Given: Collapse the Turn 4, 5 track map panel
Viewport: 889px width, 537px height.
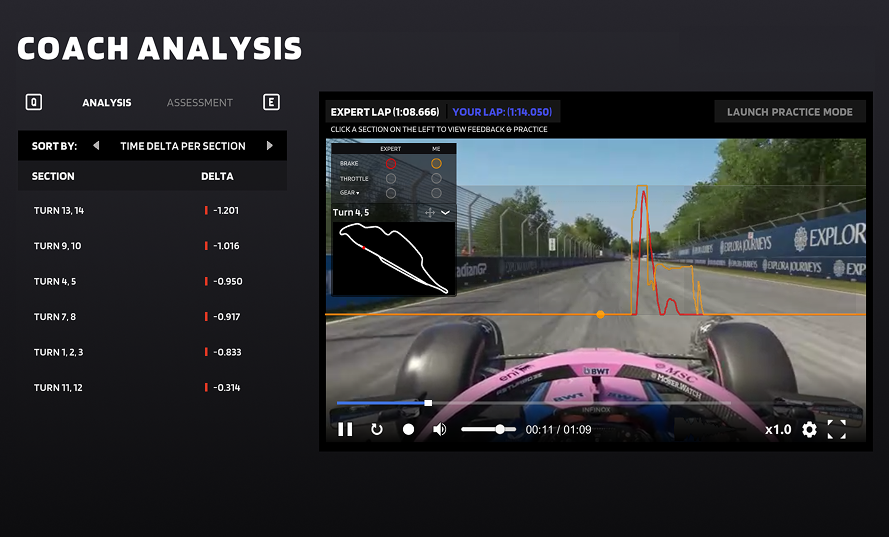Looking at the screenshot, I should 445,212.
